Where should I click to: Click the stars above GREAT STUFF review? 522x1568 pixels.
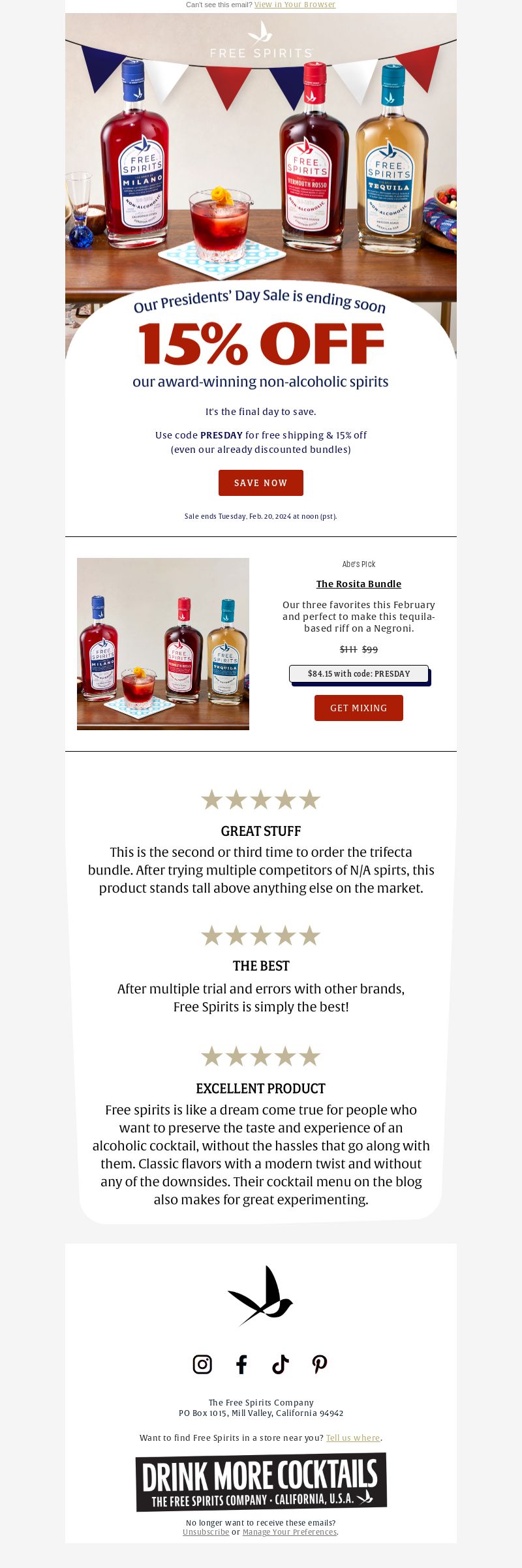pyautogui.click(x=261, y=799)
